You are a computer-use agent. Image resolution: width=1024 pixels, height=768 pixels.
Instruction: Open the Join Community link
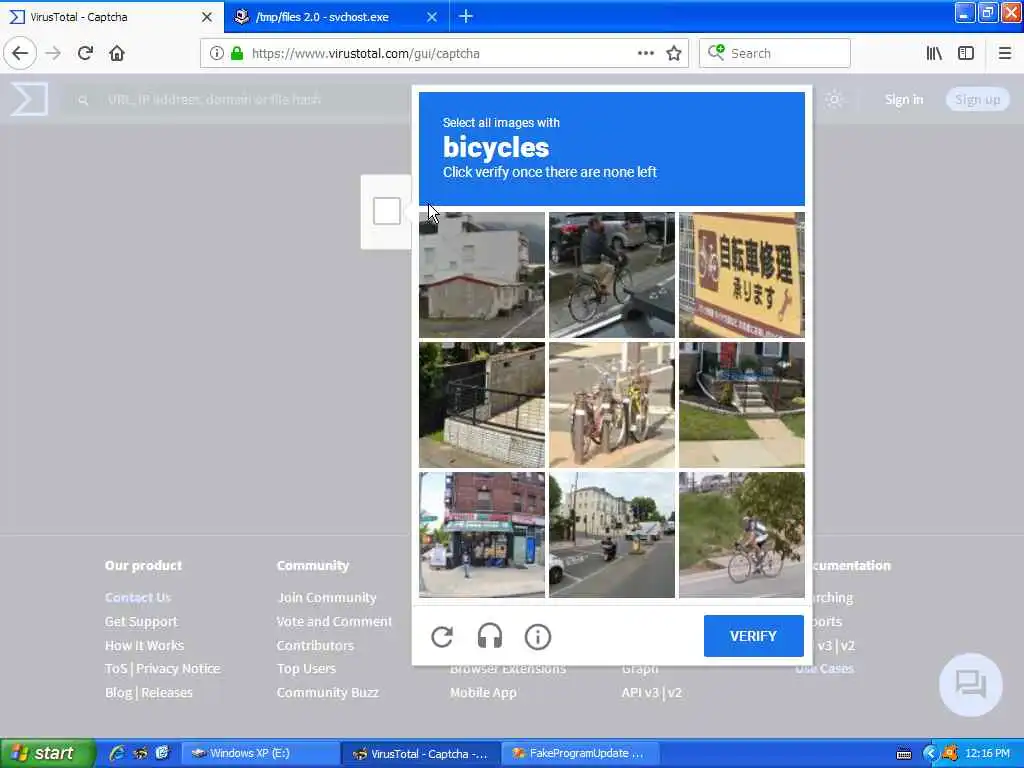[x=327, y=597]
